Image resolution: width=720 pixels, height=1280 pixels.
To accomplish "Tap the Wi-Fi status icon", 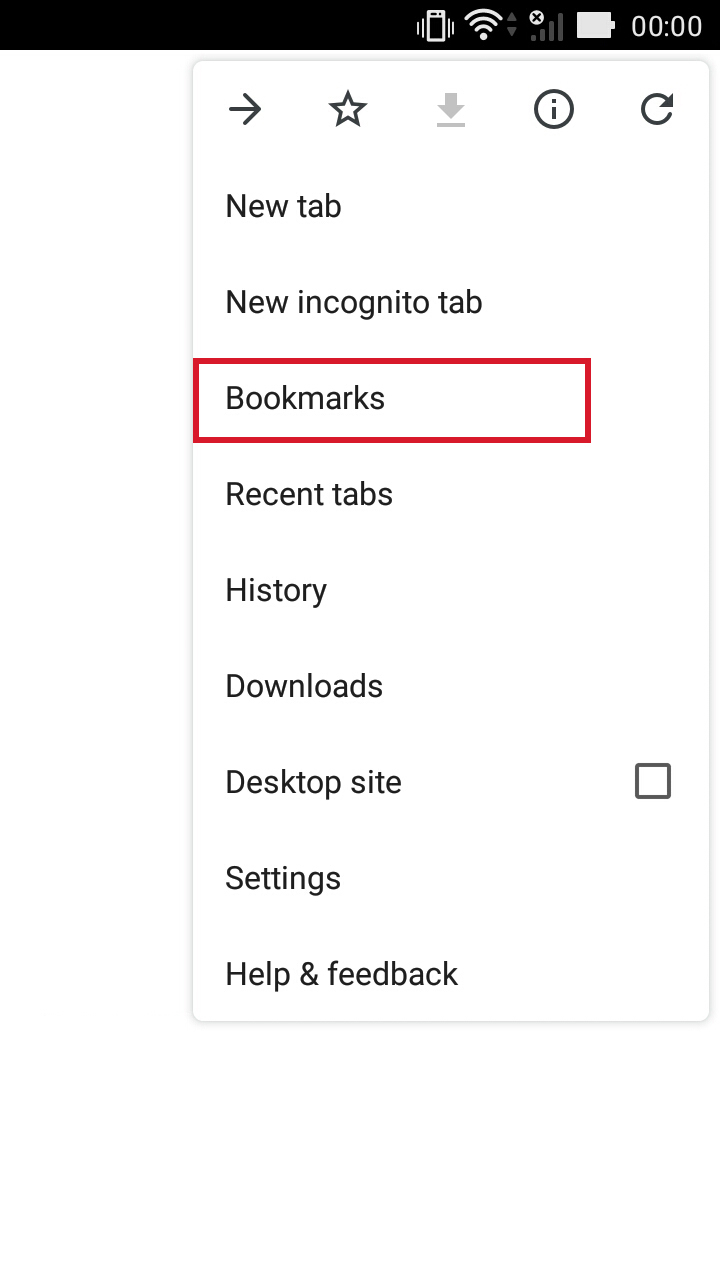I will coord(483,25).
